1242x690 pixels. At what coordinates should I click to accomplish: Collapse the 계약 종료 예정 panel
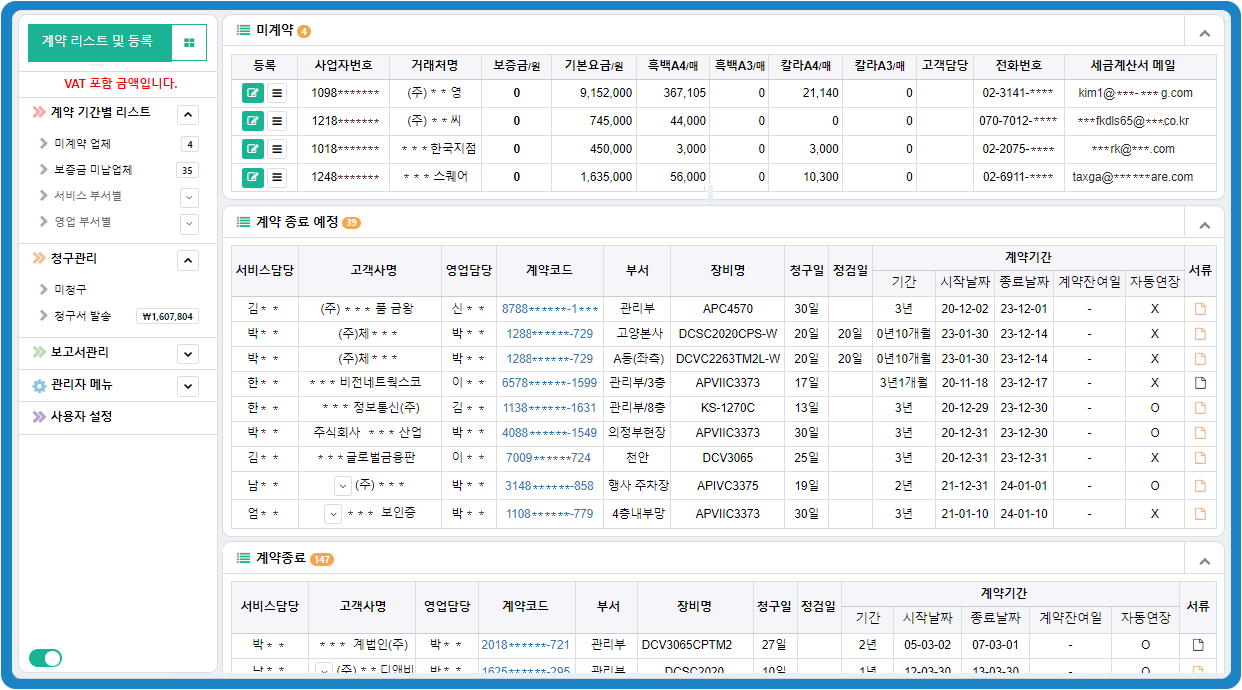coord(1204,225)
